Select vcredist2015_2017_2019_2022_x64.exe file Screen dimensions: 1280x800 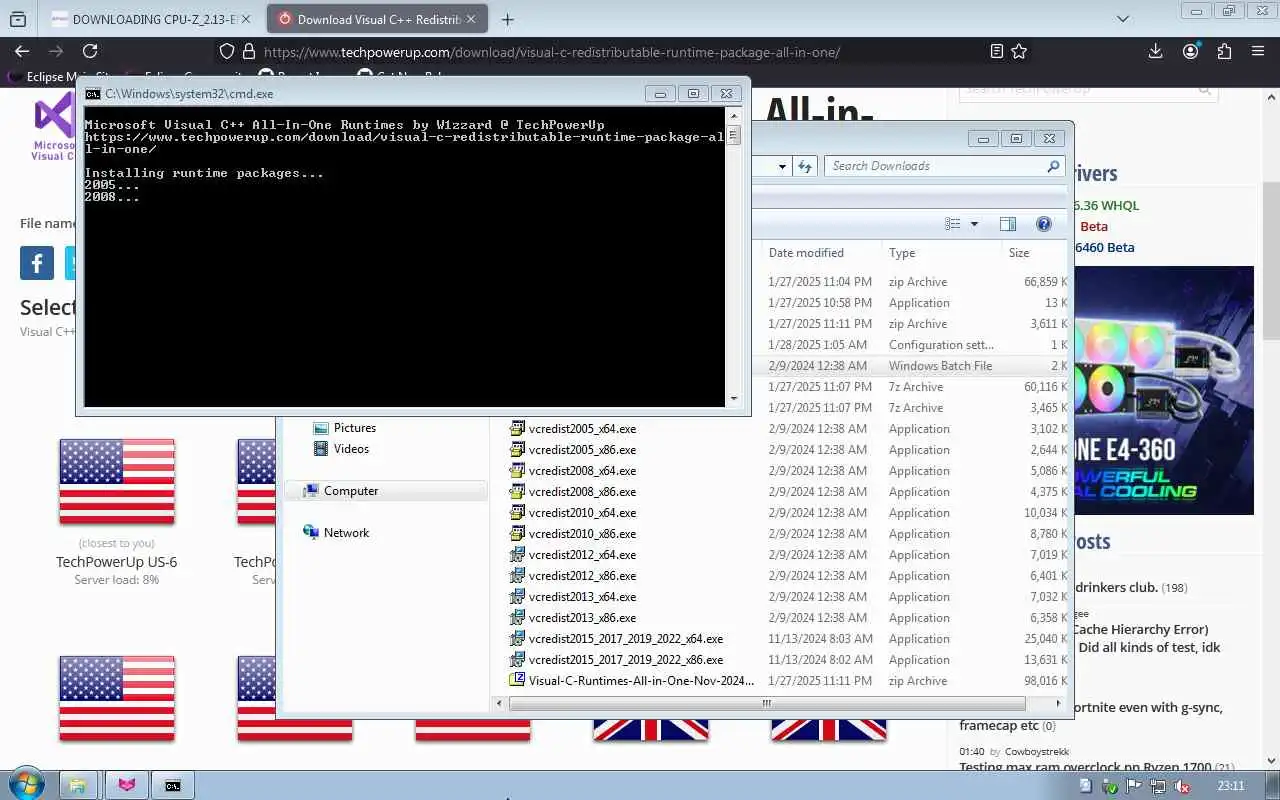click(625, 639)
